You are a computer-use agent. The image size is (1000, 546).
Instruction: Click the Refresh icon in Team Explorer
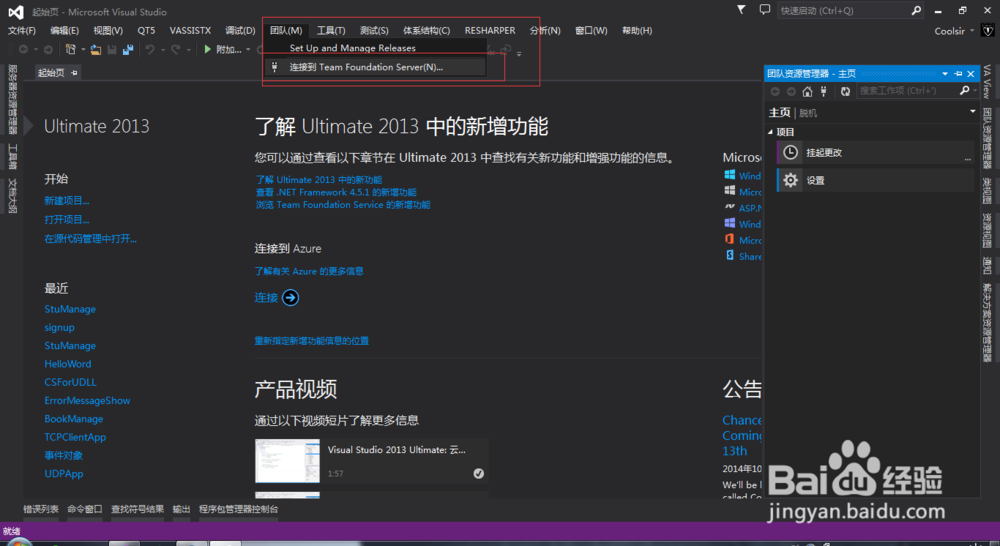pos(845,91)
